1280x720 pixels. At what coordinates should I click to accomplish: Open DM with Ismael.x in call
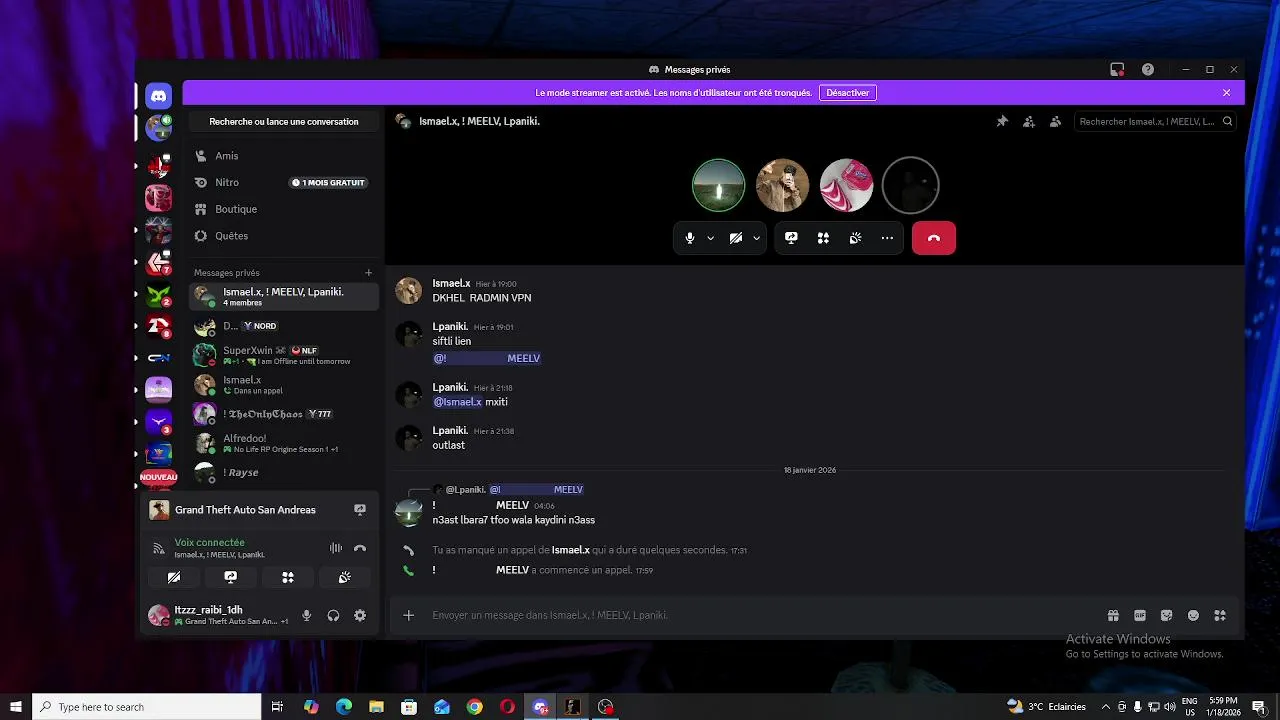click(x=284, y=385)
